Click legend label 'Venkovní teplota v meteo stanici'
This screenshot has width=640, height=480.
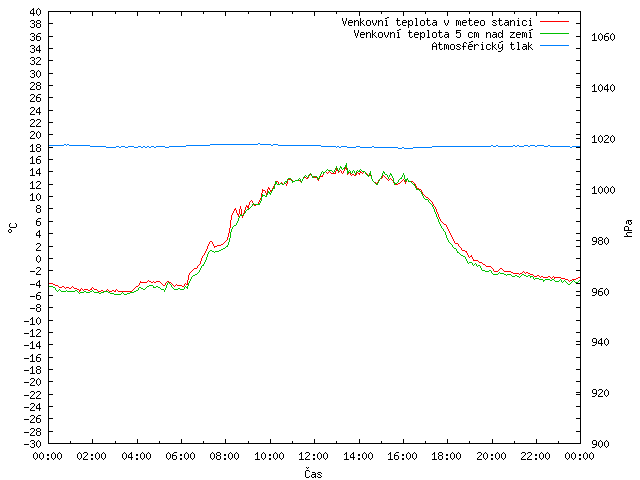[437, 22]
